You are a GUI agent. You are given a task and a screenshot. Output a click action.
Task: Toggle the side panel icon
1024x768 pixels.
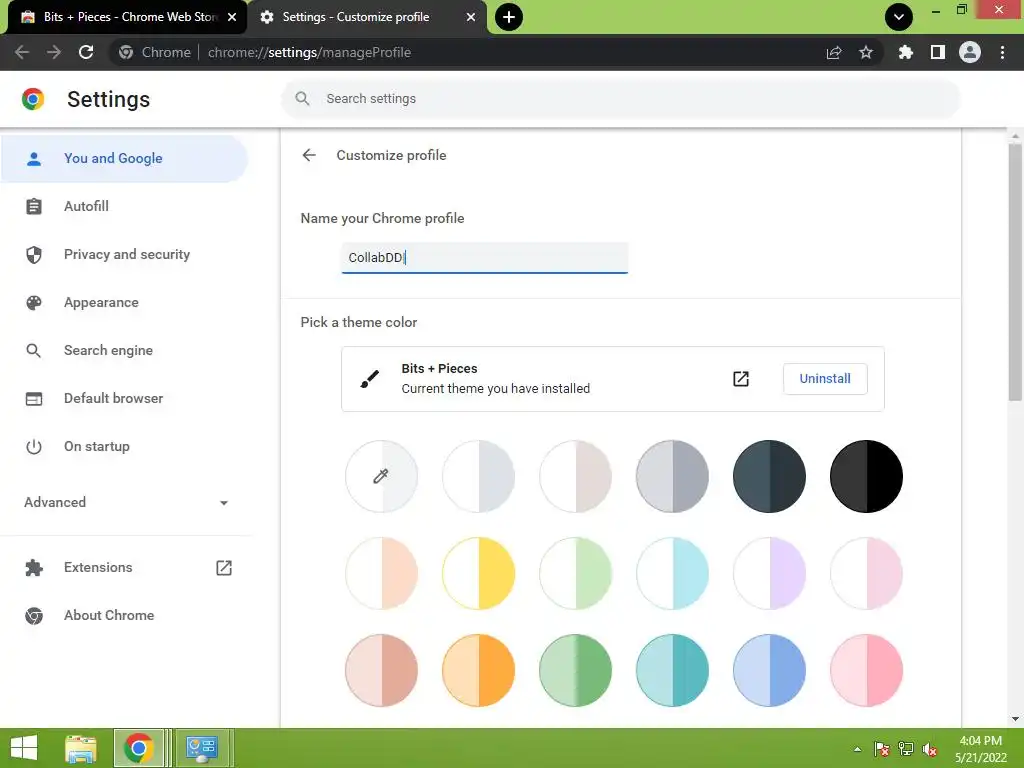click(938, 52)
